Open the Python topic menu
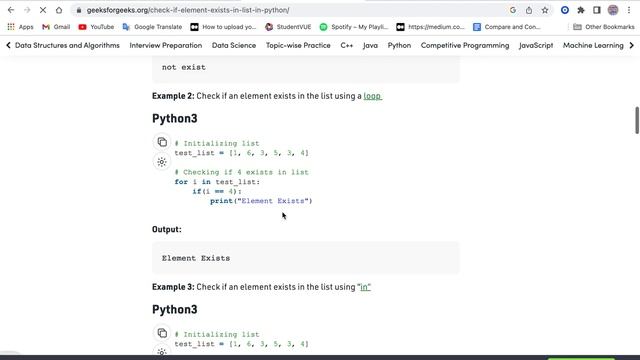 click(x=399, y=45)
